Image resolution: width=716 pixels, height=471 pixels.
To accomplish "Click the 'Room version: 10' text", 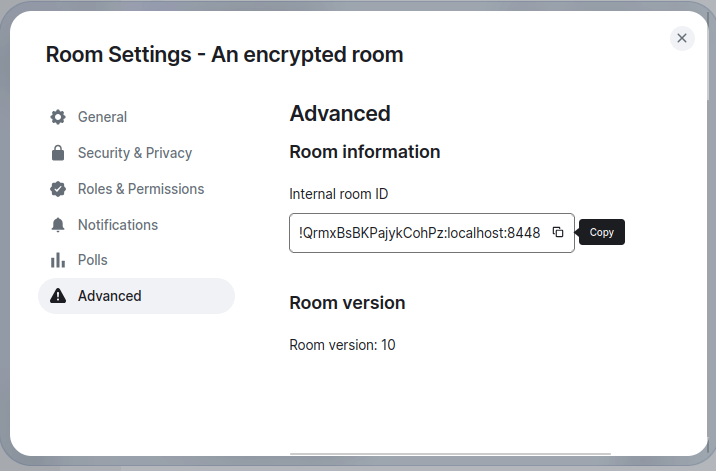I will click(x=342, y=345).
